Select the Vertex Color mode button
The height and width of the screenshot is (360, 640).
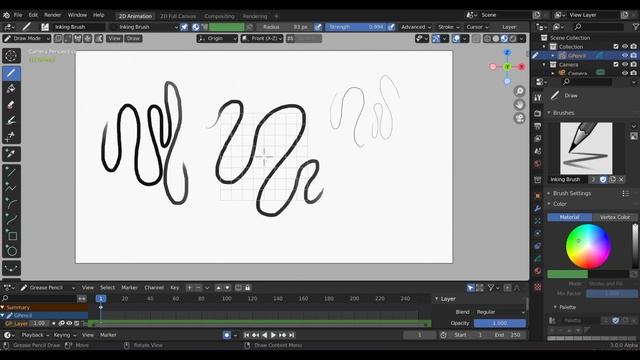point(615,217)
